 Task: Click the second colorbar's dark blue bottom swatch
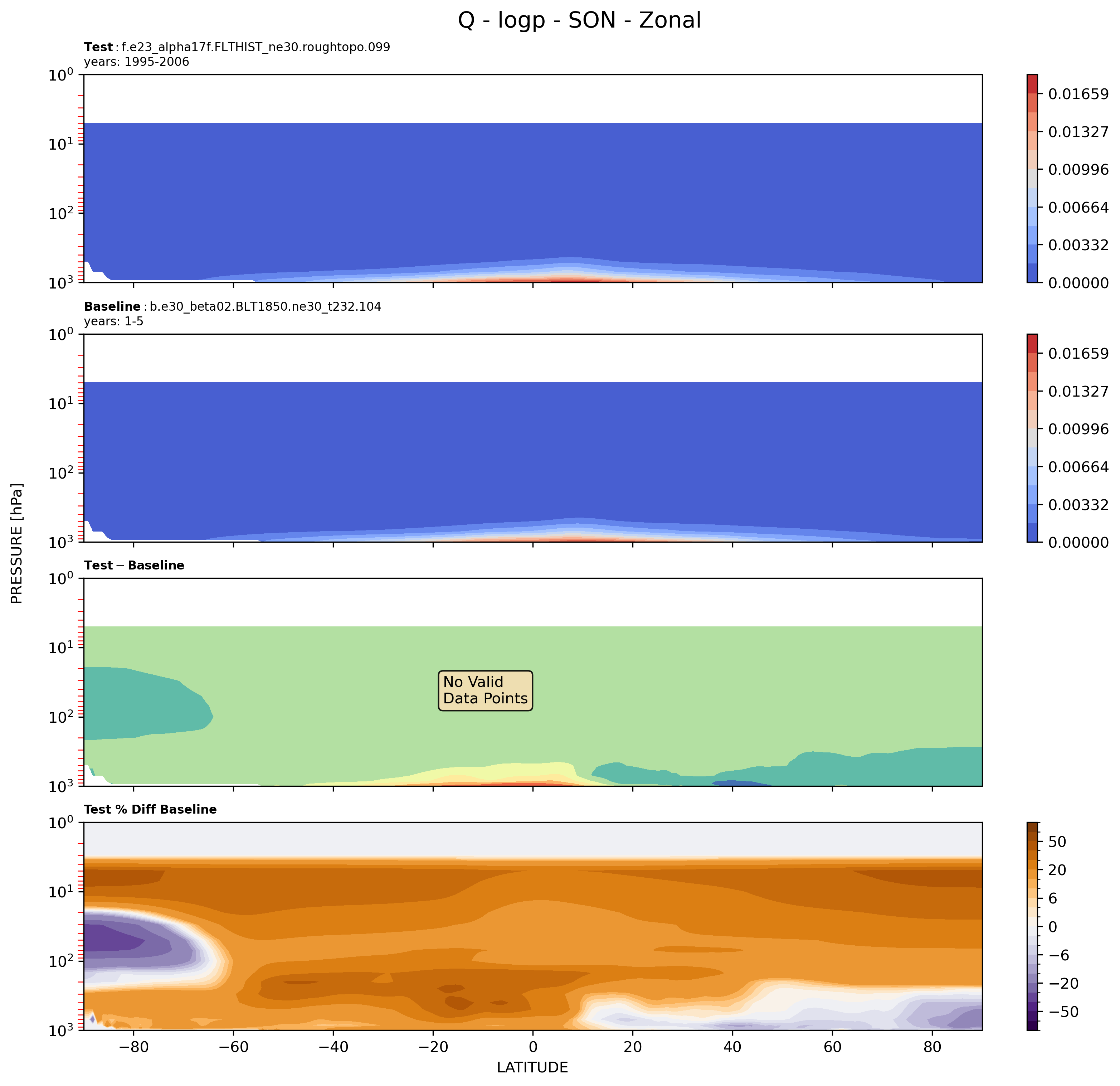[1032, 532]
